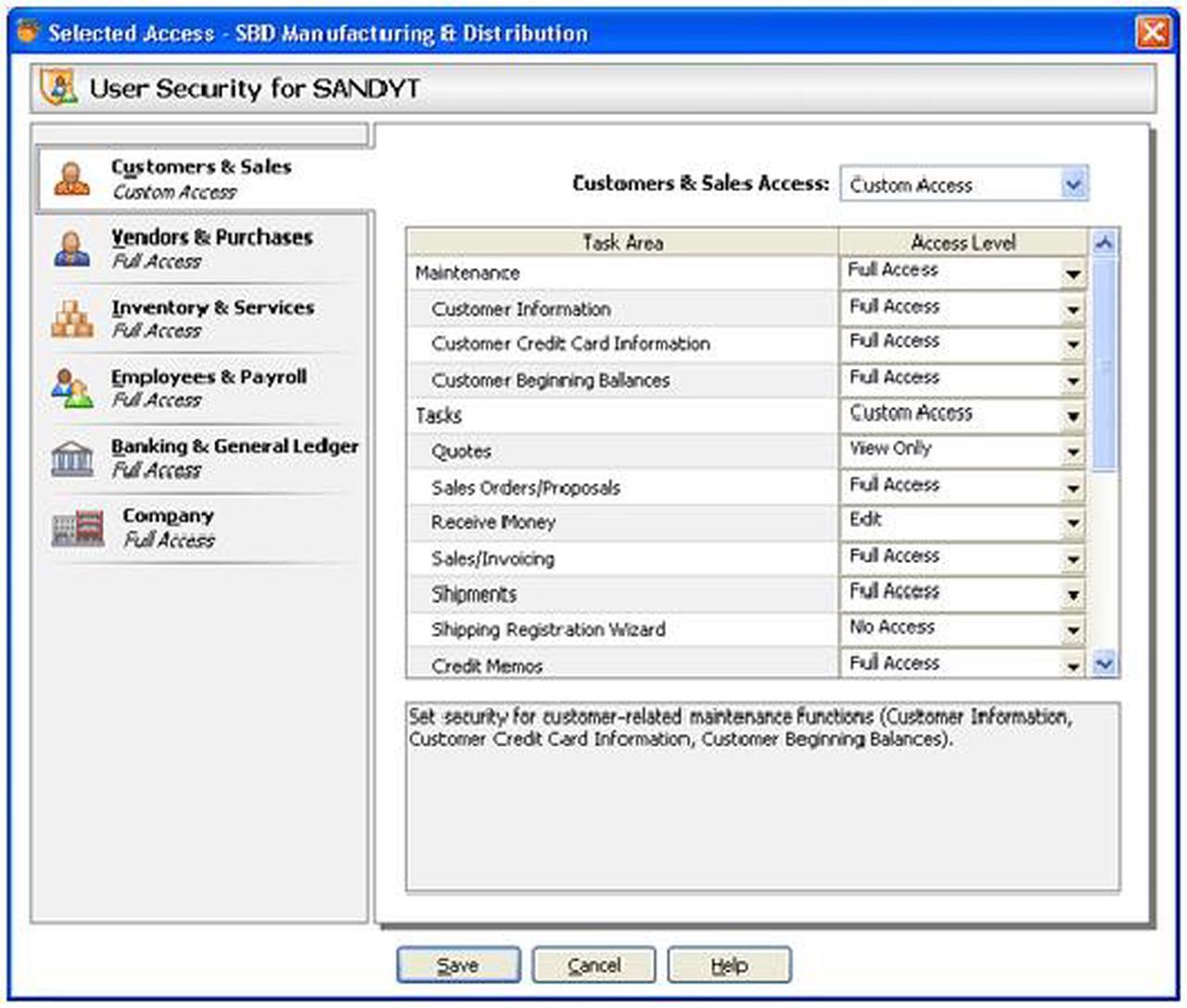Viewport: 1187px width, 1008px height.
Task: Click the Task Area column header
Action: click(x=622, y=242)
